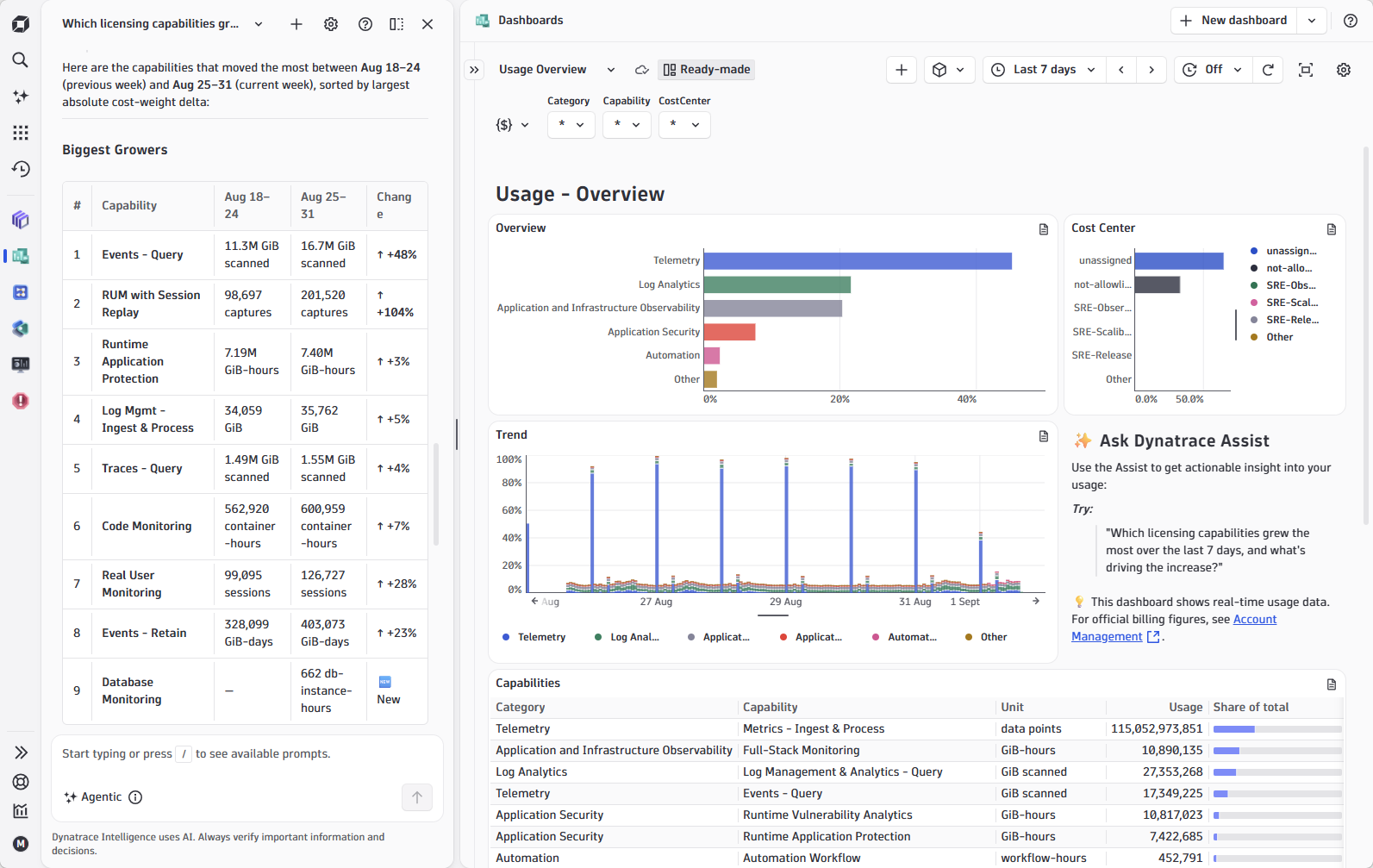
Task: Open the Dashboards app icon in sidebar
Action: pos(21,256)
